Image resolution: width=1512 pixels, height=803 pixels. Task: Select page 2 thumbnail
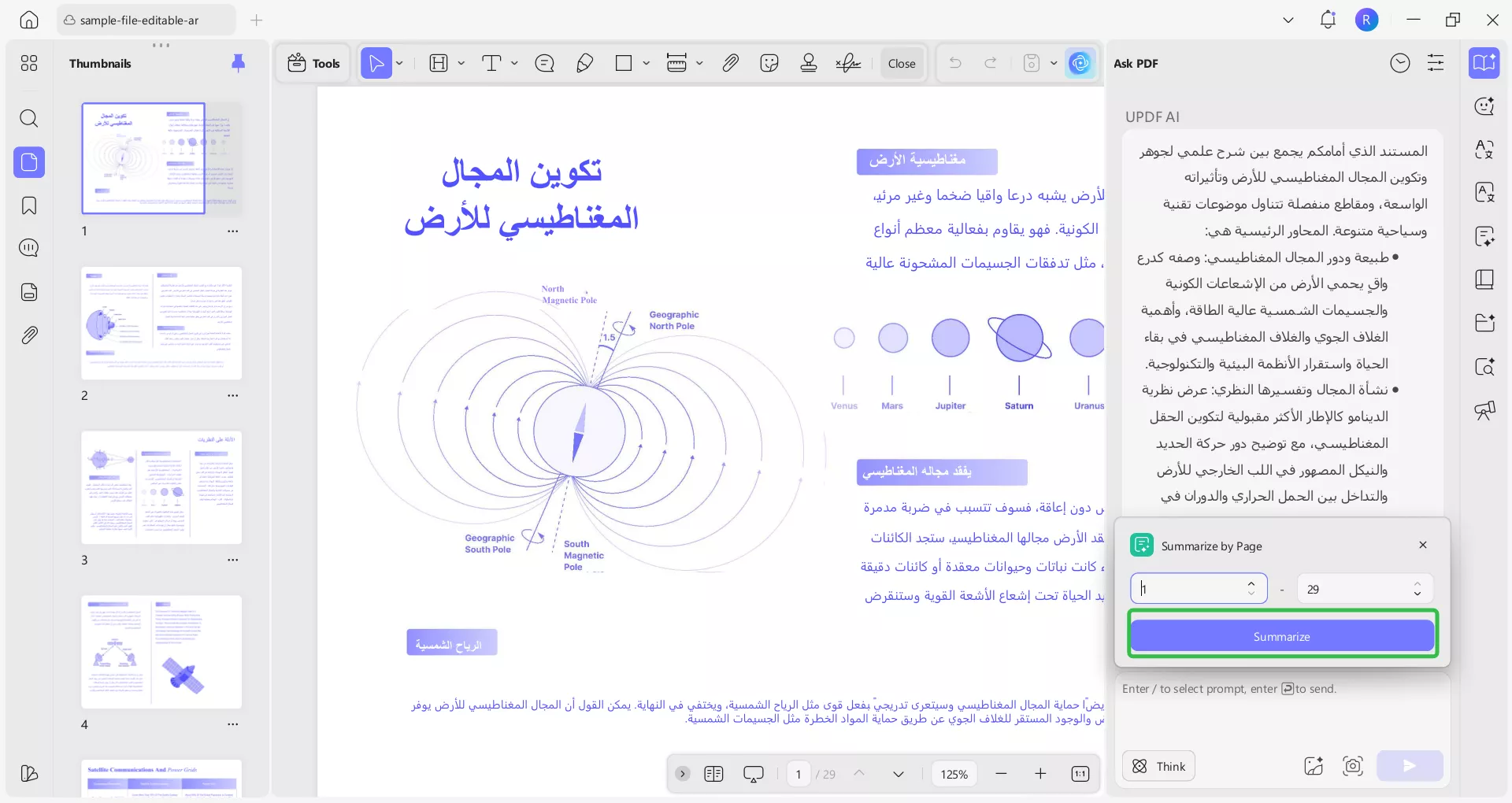[161, 324]
